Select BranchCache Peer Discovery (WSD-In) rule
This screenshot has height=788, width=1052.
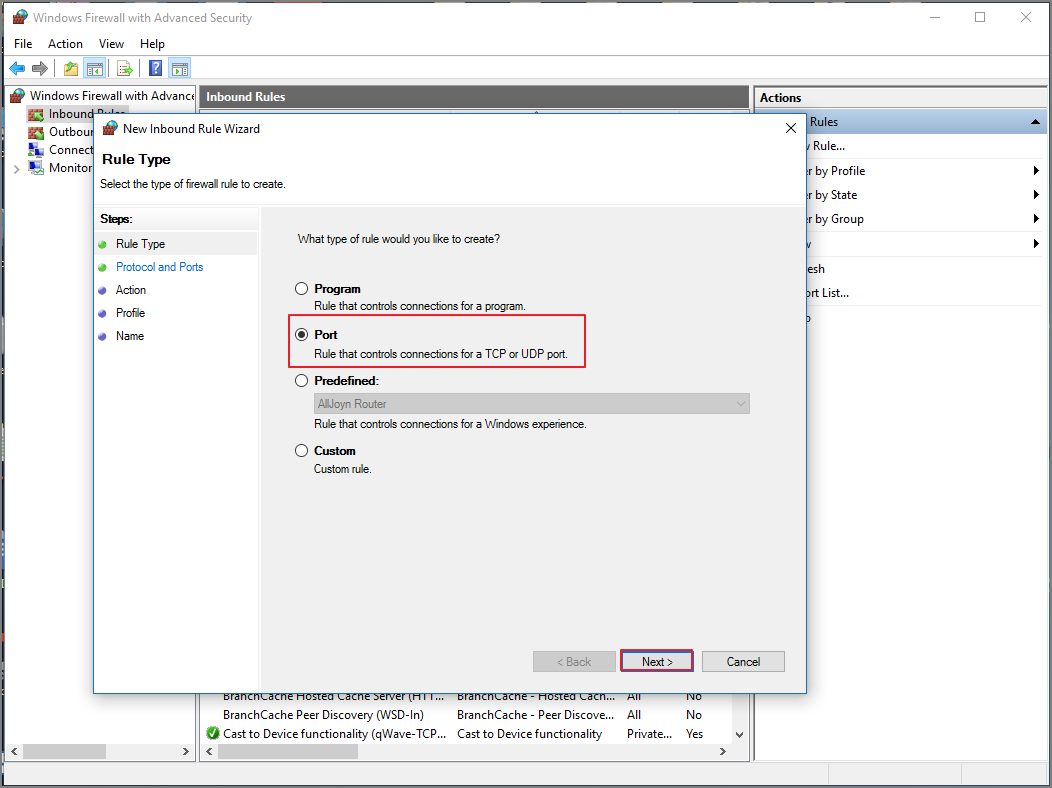pos(323,715)
